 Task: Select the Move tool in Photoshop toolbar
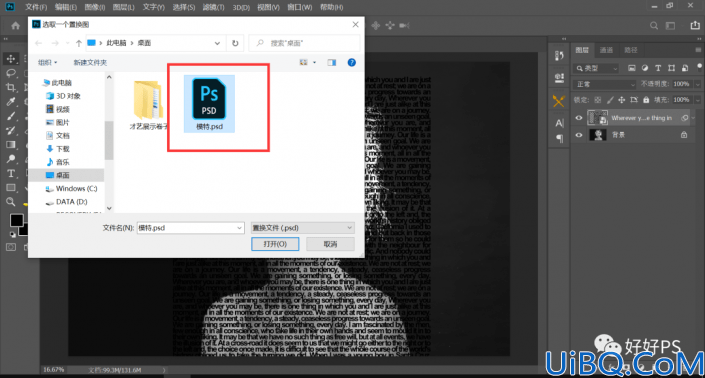pyautogui.click(x=11, y=58)
